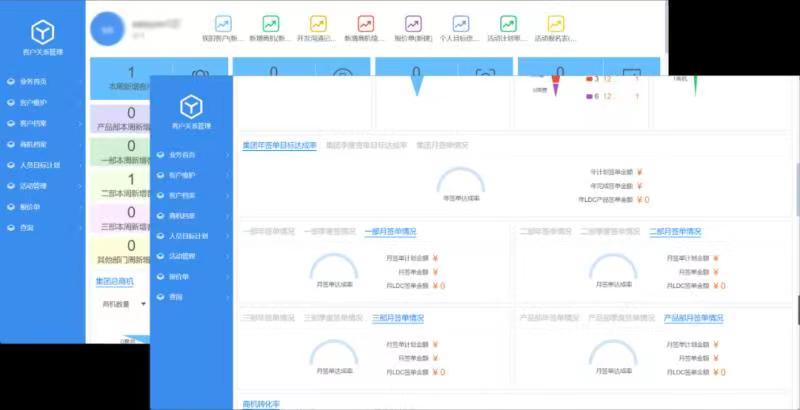The width and height of the screenshot is (800, 410).
Task: Click 商机档案 icon in back window sidebar
Action: tap(11, 144)
